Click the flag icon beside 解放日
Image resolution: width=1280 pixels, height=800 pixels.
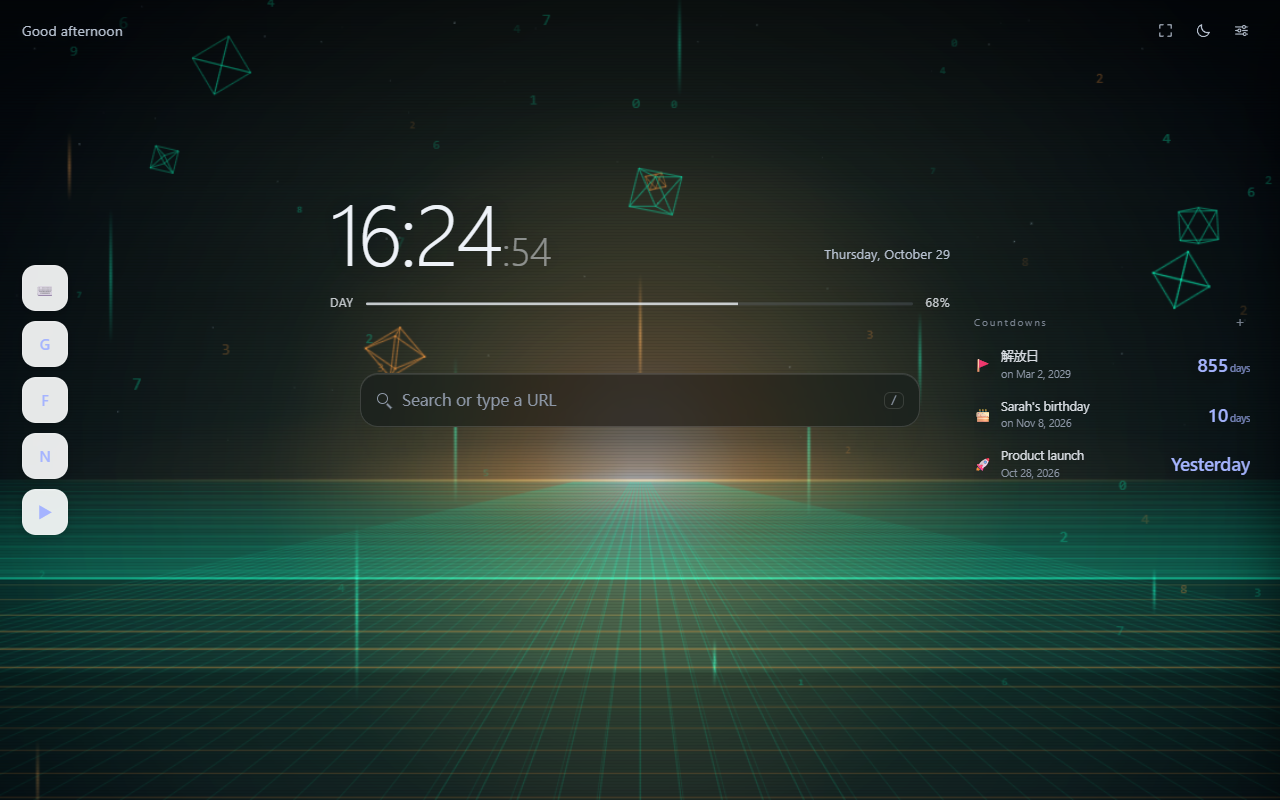[x=983, y=365]
